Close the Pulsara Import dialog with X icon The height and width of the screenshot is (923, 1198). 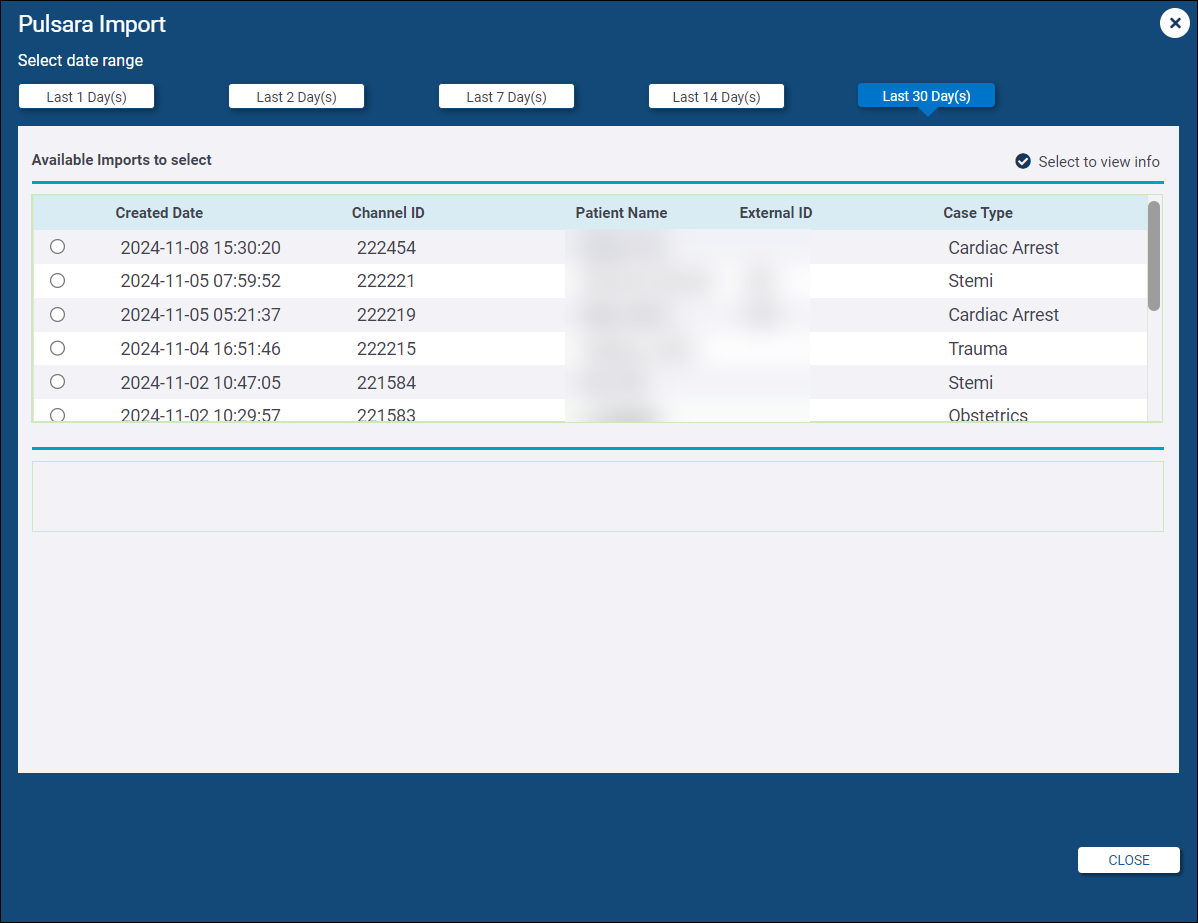coord(1174,23)
